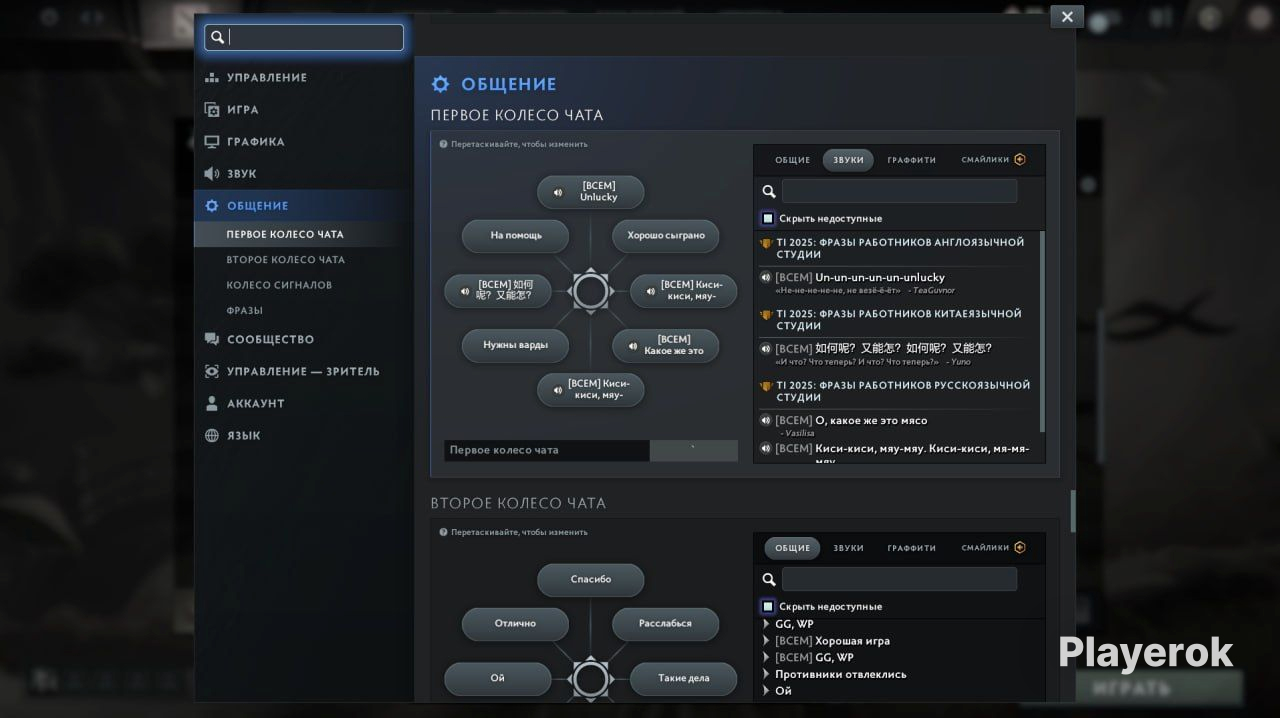Click the Управление sidebar icon
The image size is (1280, 718).
point(212,78)
